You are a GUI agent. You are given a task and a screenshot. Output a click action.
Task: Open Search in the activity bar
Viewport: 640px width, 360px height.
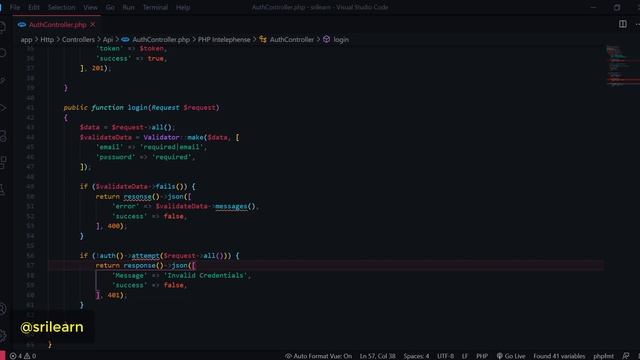3,53
